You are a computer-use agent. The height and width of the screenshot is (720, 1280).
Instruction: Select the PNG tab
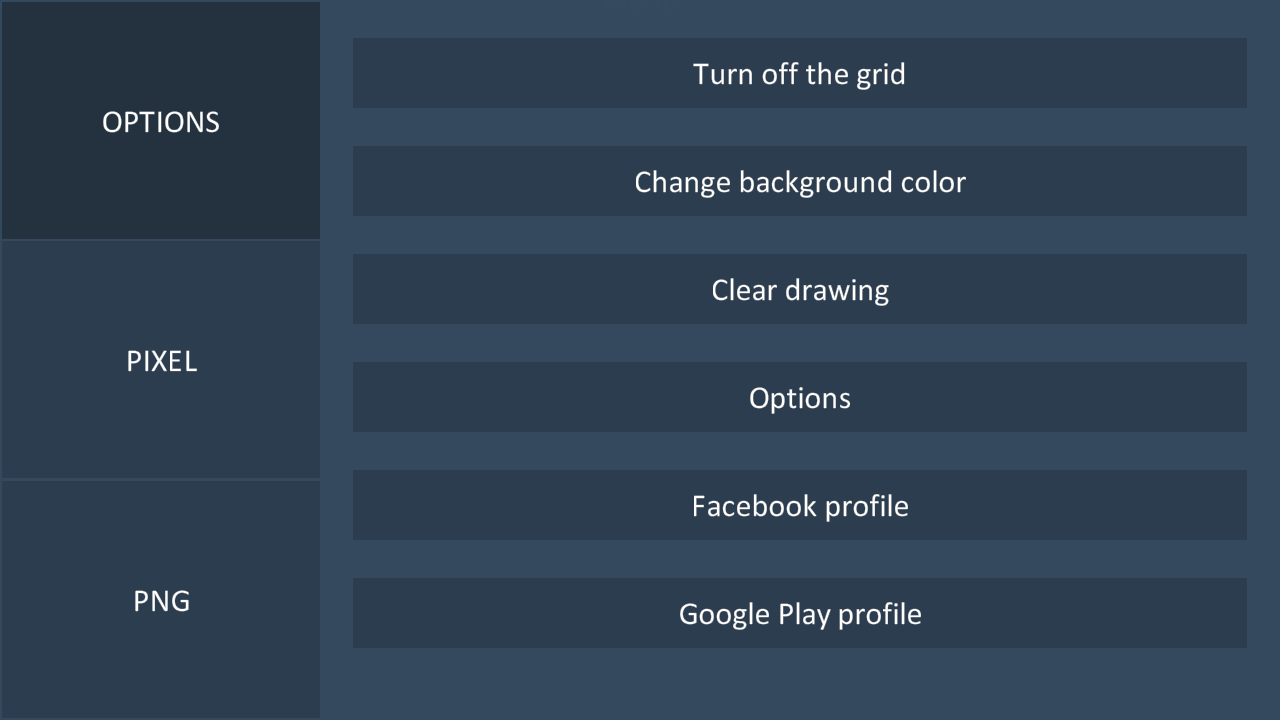[x=160, y=600]
